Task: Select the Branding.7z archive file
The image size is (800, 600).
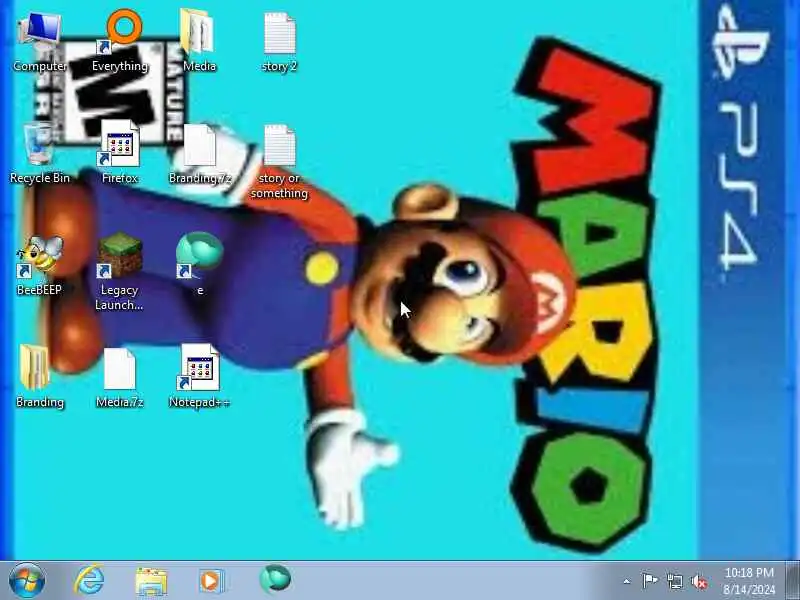Action: tap(199, 154)
